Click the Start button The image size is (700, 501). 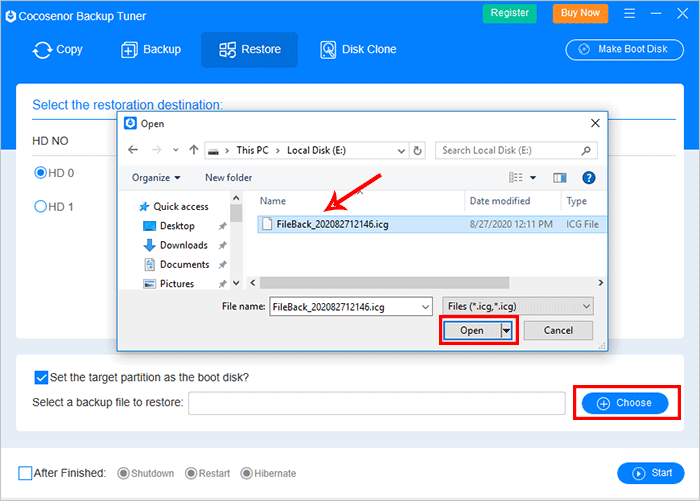coord(650,473)
